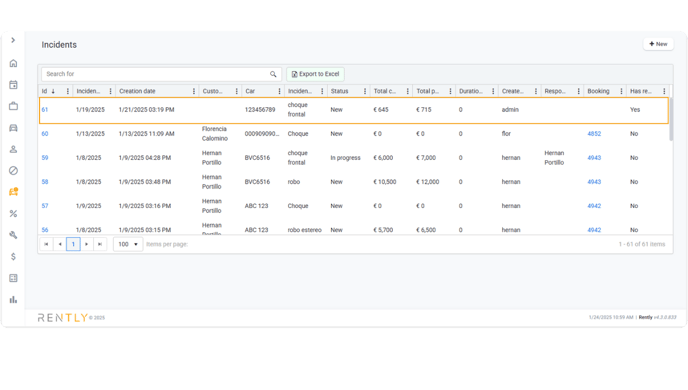Sort by Total price column header
Screen dimensions: 688x390
pos(427,91)
